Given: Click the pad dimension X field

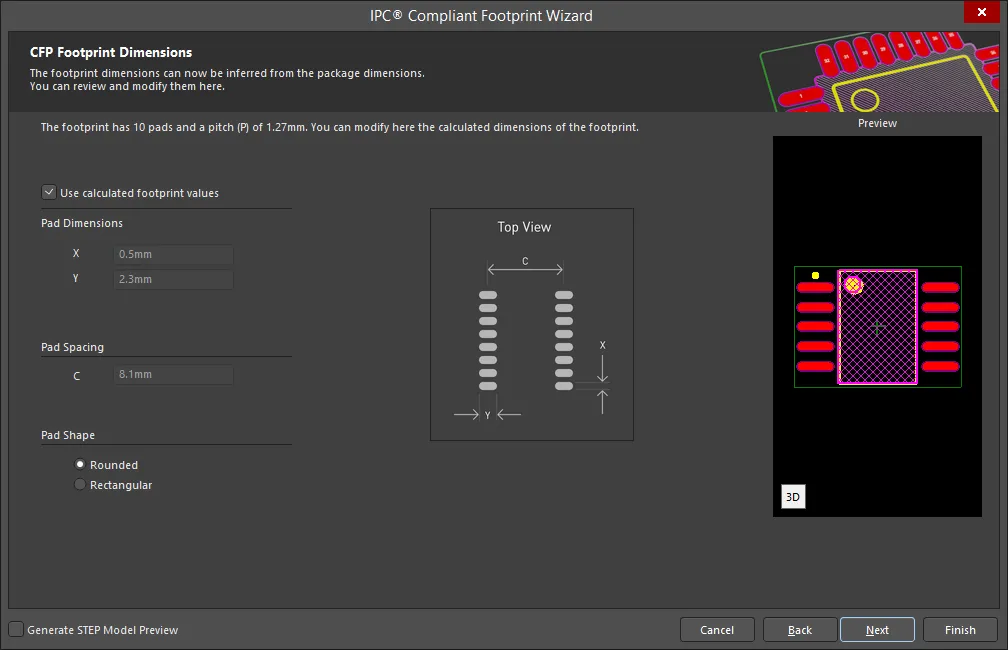Looking at the screenshot, I should click(x=174, y=254).
